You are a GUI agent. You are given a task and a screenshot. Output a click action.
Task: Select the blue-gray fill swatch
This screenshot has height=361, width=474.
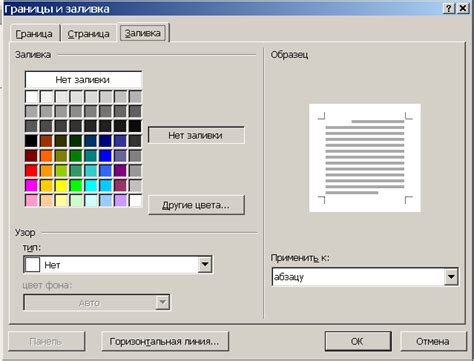click(121, 156)
